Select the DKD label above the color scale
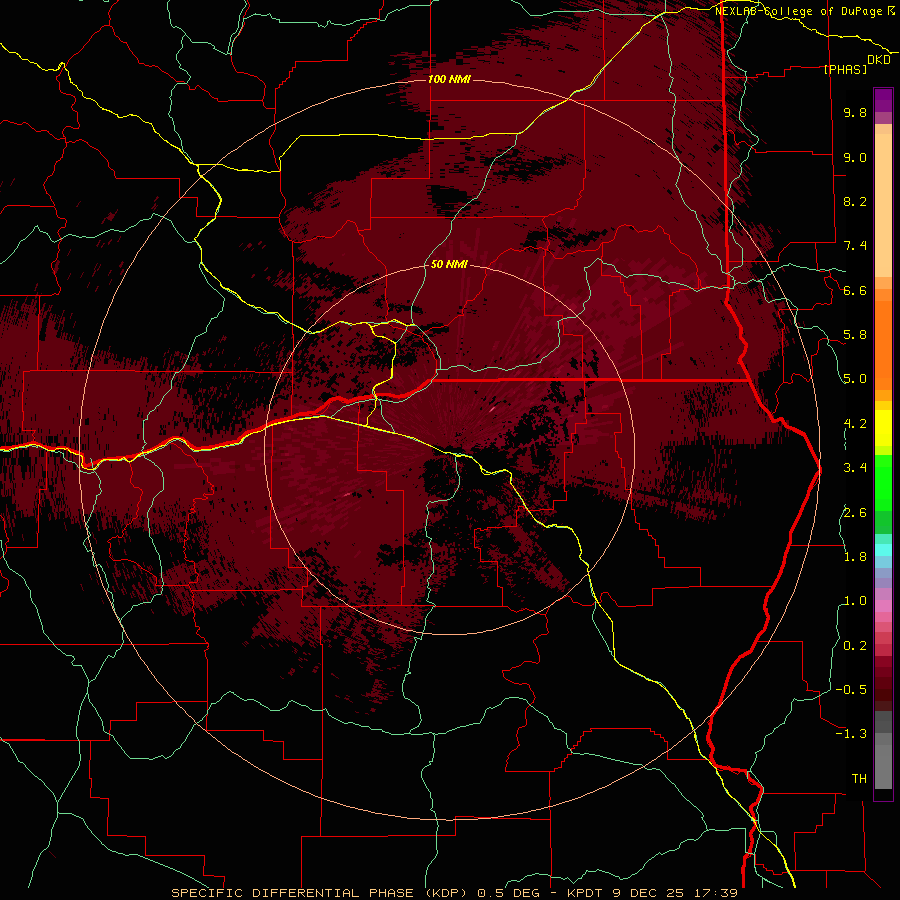Screen dimensions: 900x900 [879, 60]
